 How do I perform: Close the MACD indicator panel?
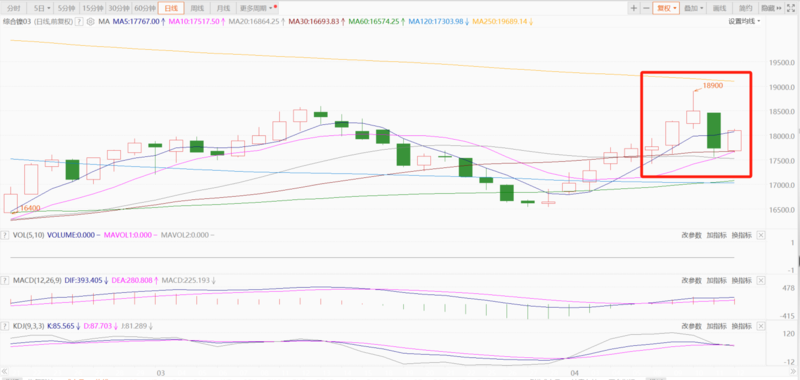click(x=761, y=281)
